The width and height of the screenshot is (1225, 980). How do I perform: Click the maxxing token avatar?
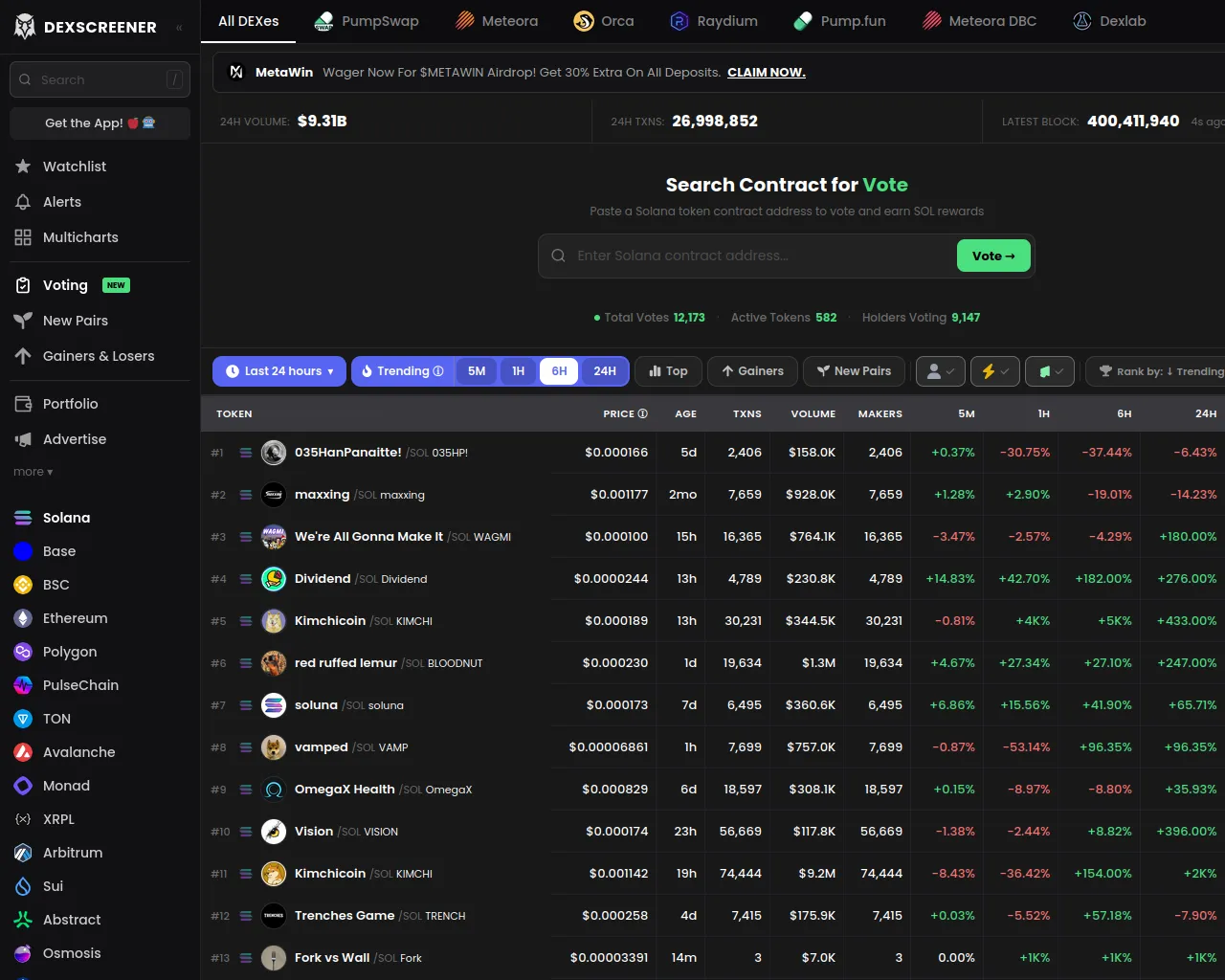[274, 495]
